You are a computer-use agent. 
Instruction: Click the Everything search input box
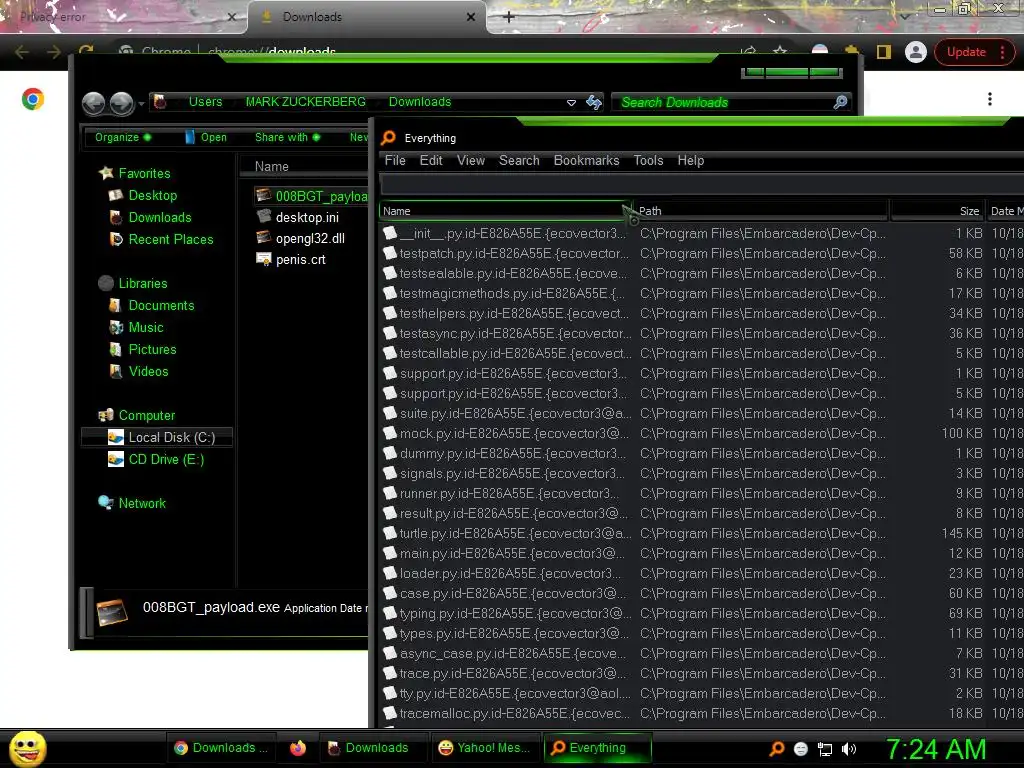pos(701,185)
